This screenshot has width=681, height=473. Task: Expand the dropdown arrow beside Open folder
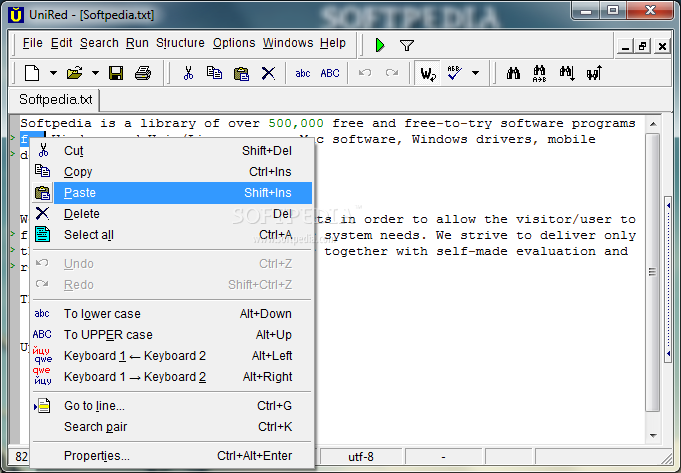[x=95, y=73]
